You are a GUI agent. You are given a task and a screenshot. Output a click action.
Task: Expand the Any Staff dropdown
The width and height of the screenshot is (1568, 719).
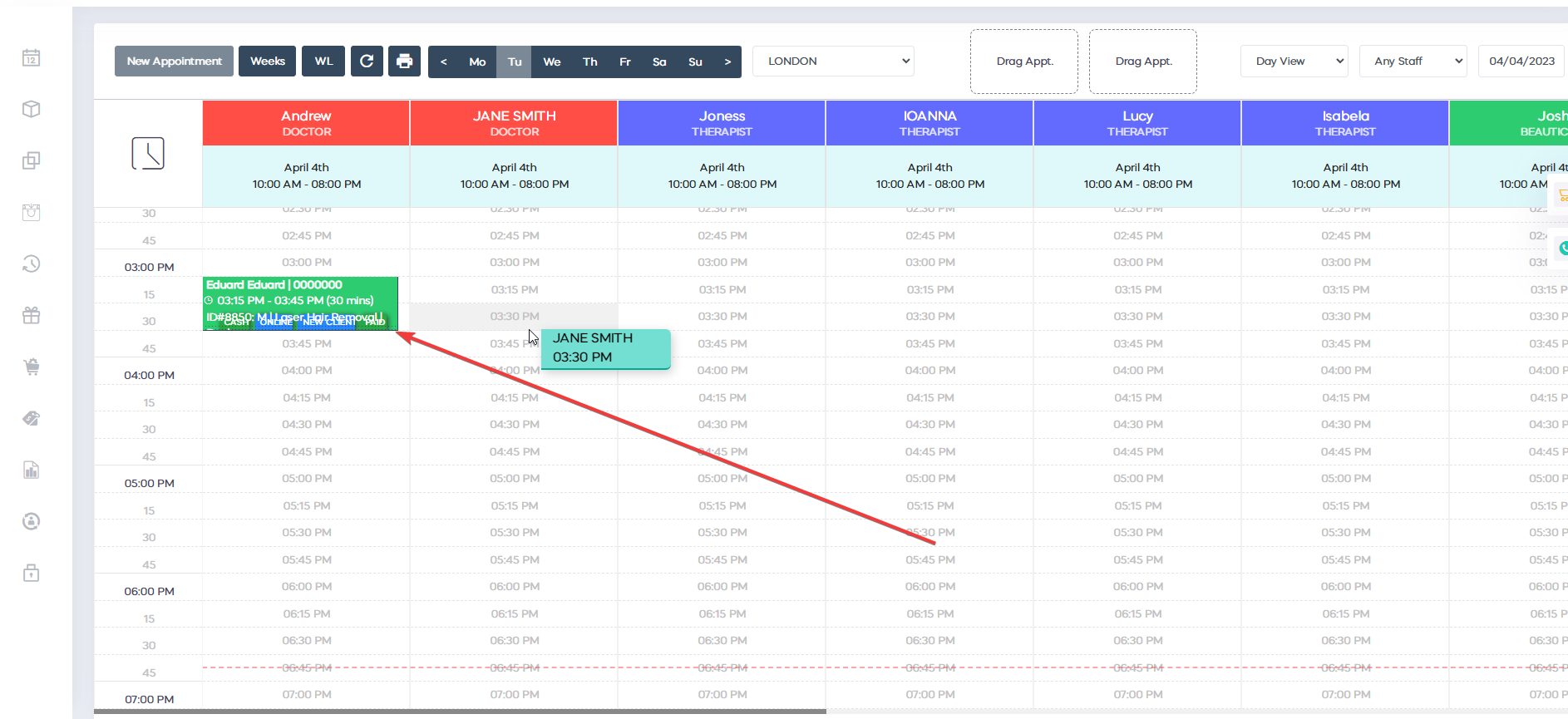pos(1413,61)
